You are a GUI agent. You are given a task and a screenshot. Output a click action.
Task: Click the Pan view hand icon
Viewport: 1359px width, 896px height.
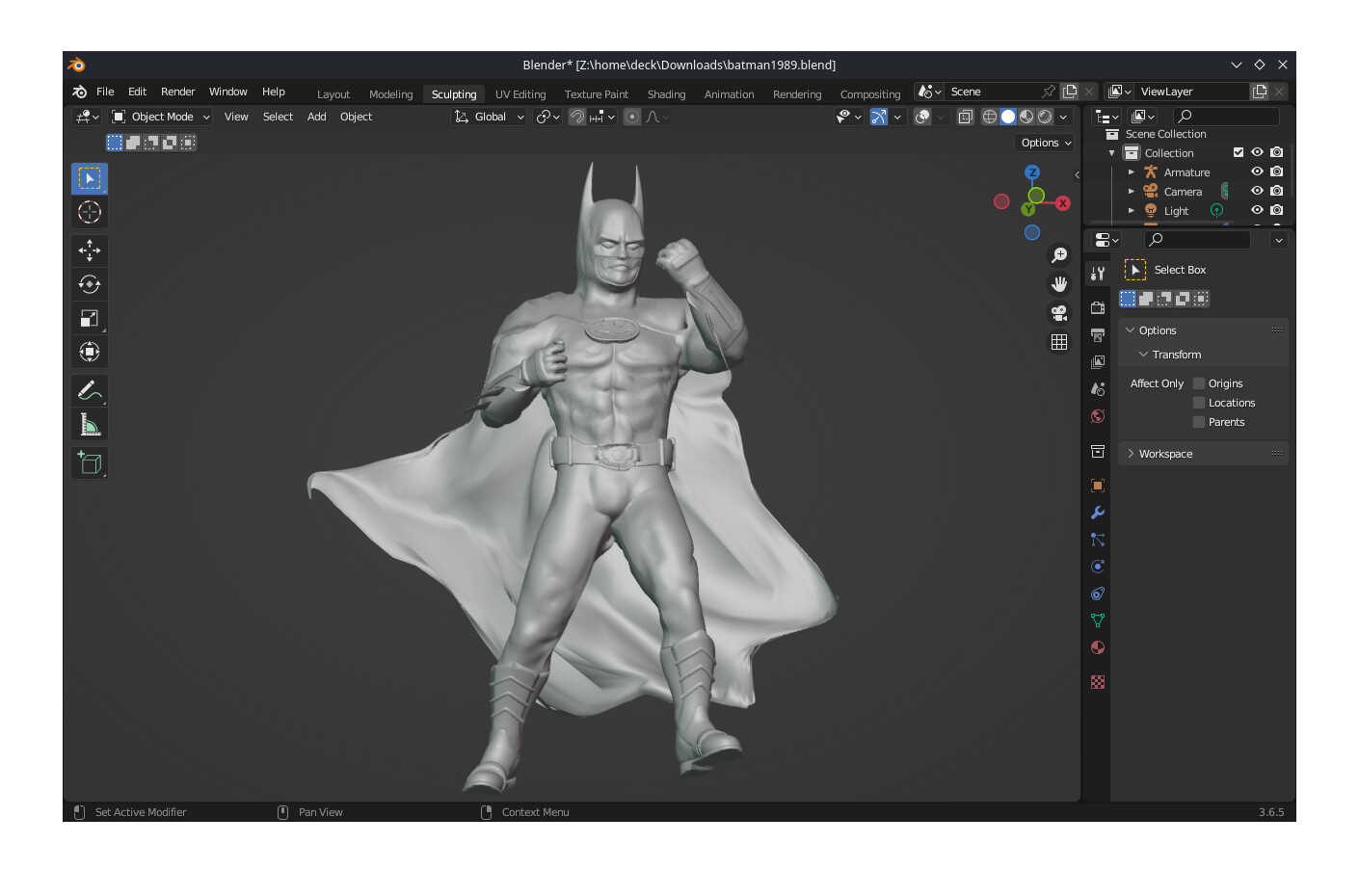[1059, 284]
